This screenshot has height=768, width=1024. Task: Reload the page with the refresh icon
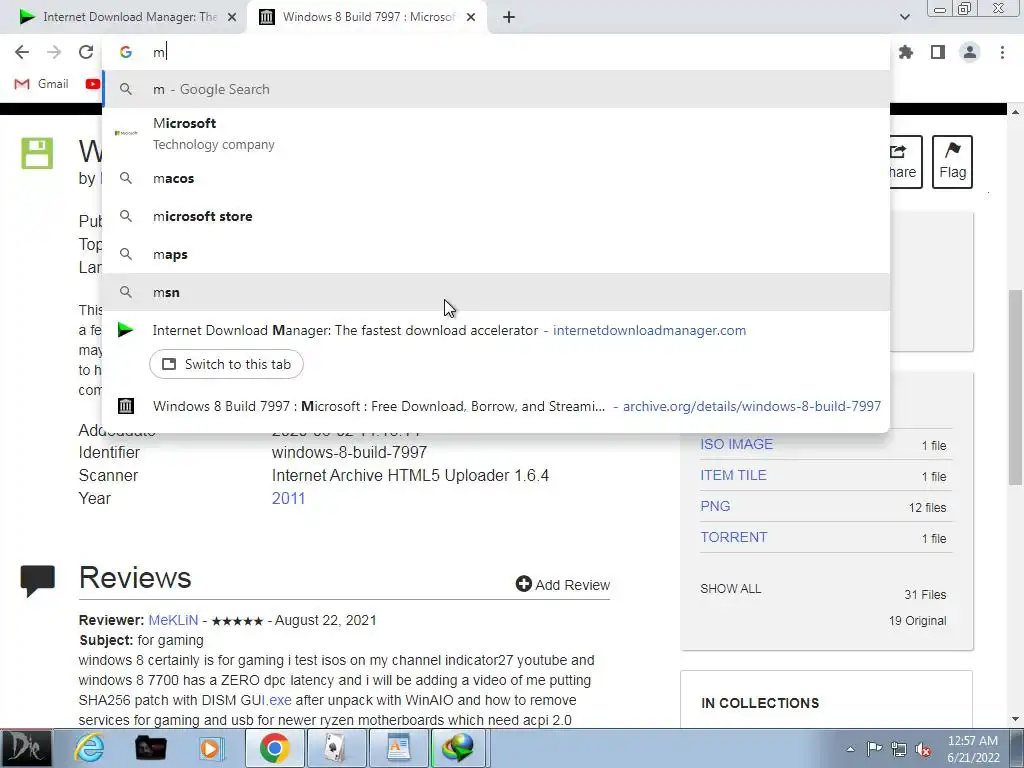point(86,52)
